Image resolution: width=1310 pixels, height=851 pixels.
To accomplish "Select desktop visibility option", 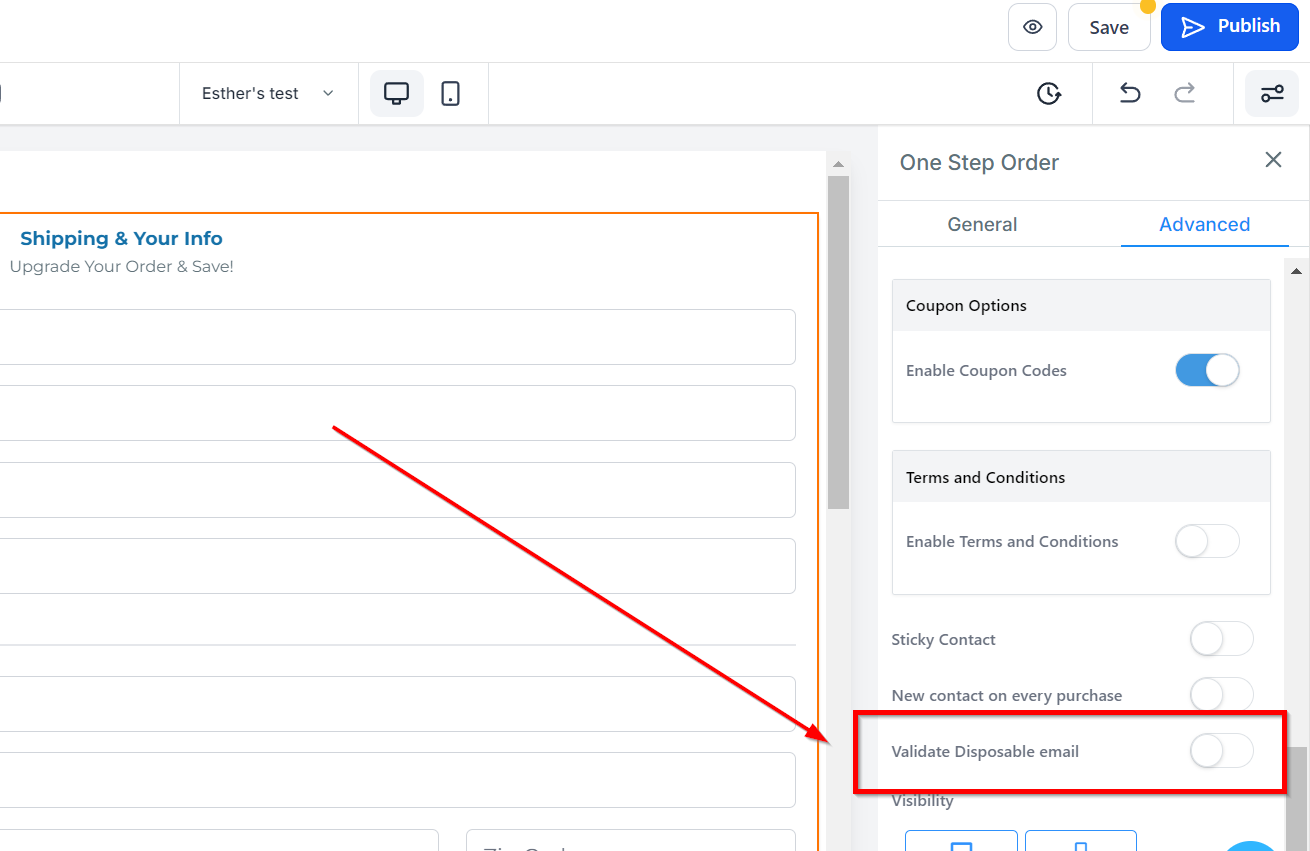I will point(961,841).
